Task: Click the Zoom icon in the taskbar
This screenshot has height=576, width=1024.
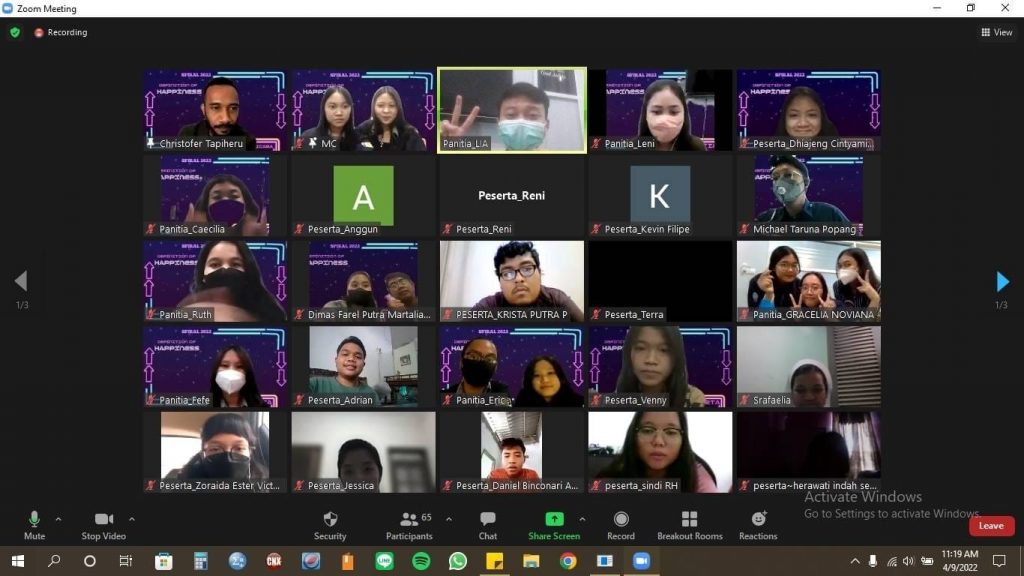Action: [641, 561]
